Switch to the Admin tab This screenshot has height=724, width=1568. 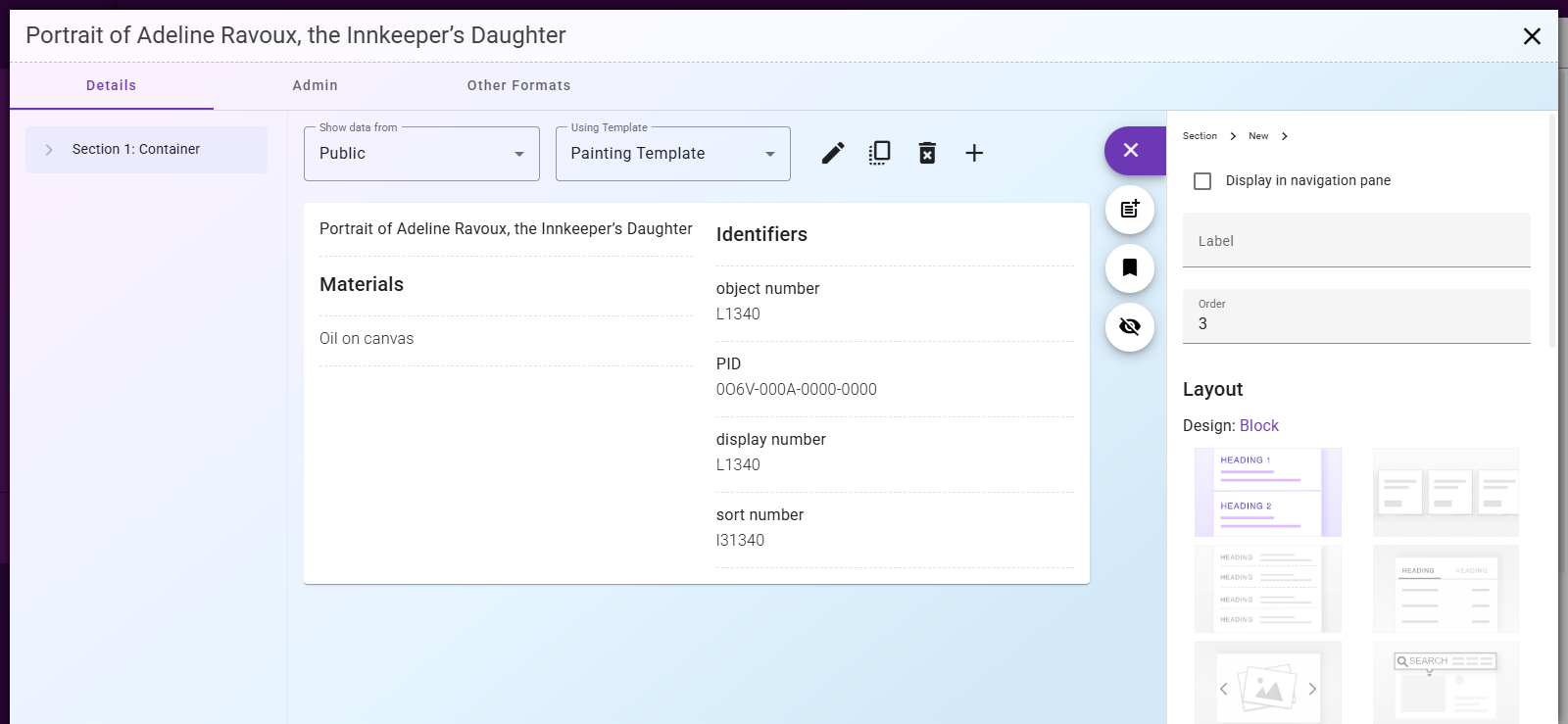pos(315,86)
